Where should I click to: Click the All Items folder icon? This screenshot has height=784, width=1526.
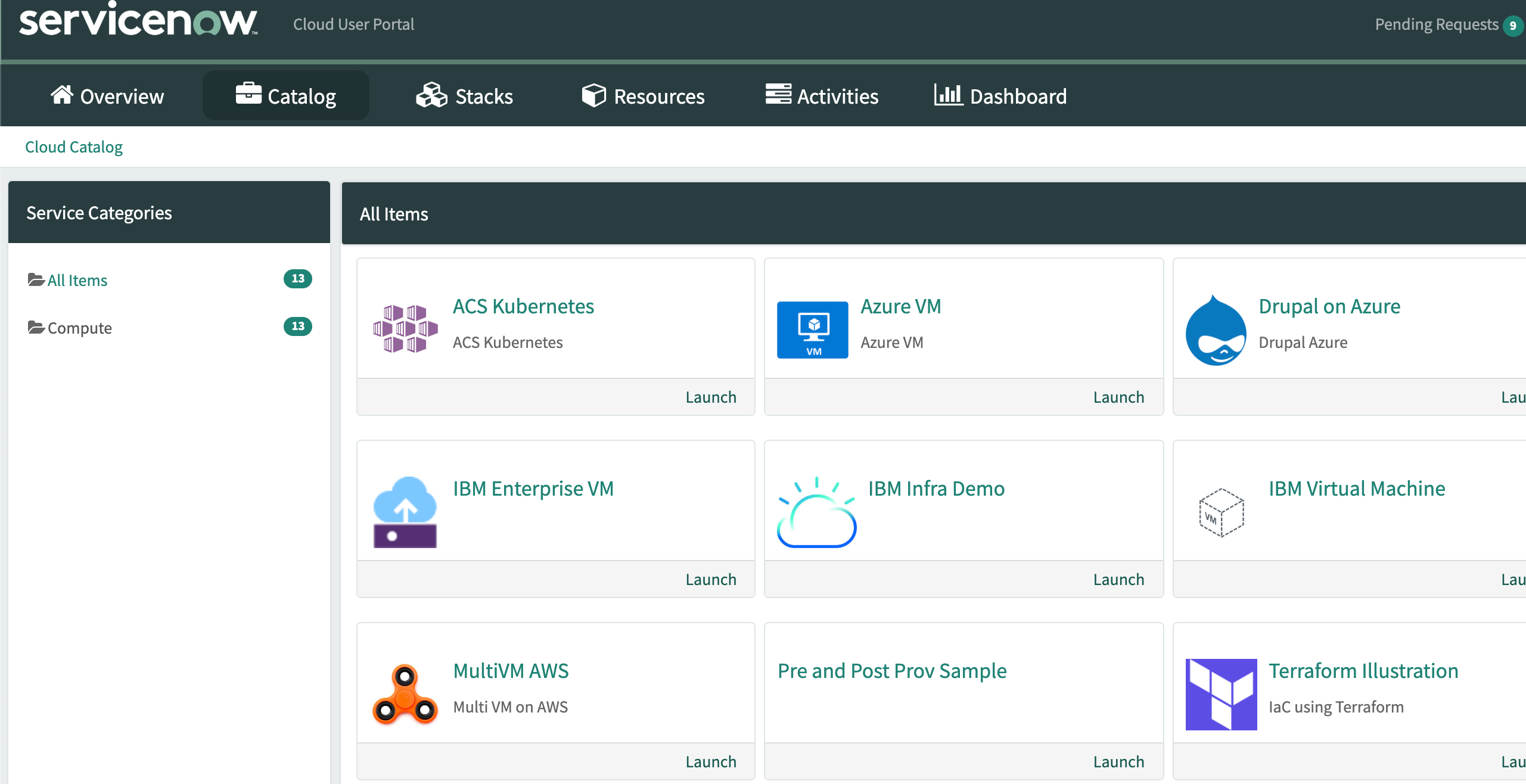pyautogui.click(x=36, y=279)
